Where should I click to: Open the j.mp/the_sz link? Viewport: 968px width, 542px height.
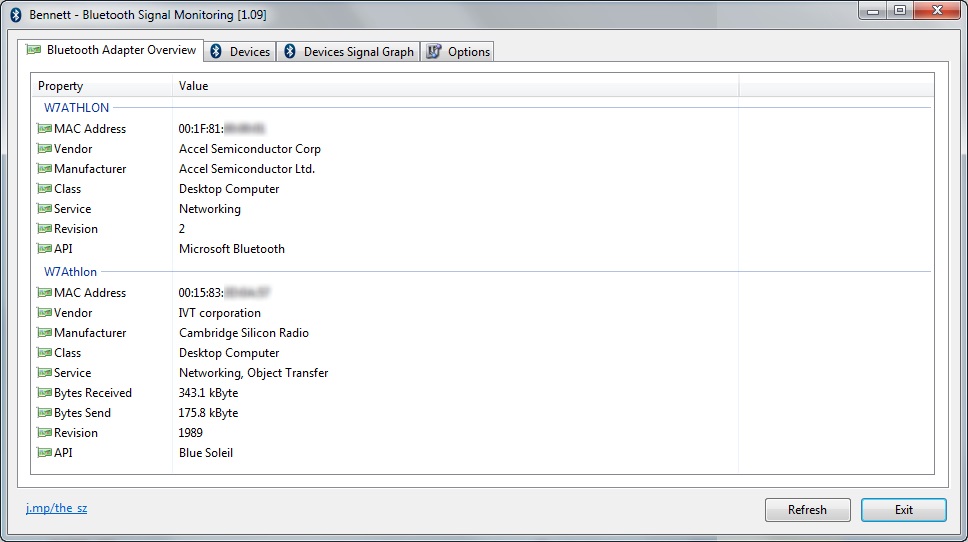56,508
